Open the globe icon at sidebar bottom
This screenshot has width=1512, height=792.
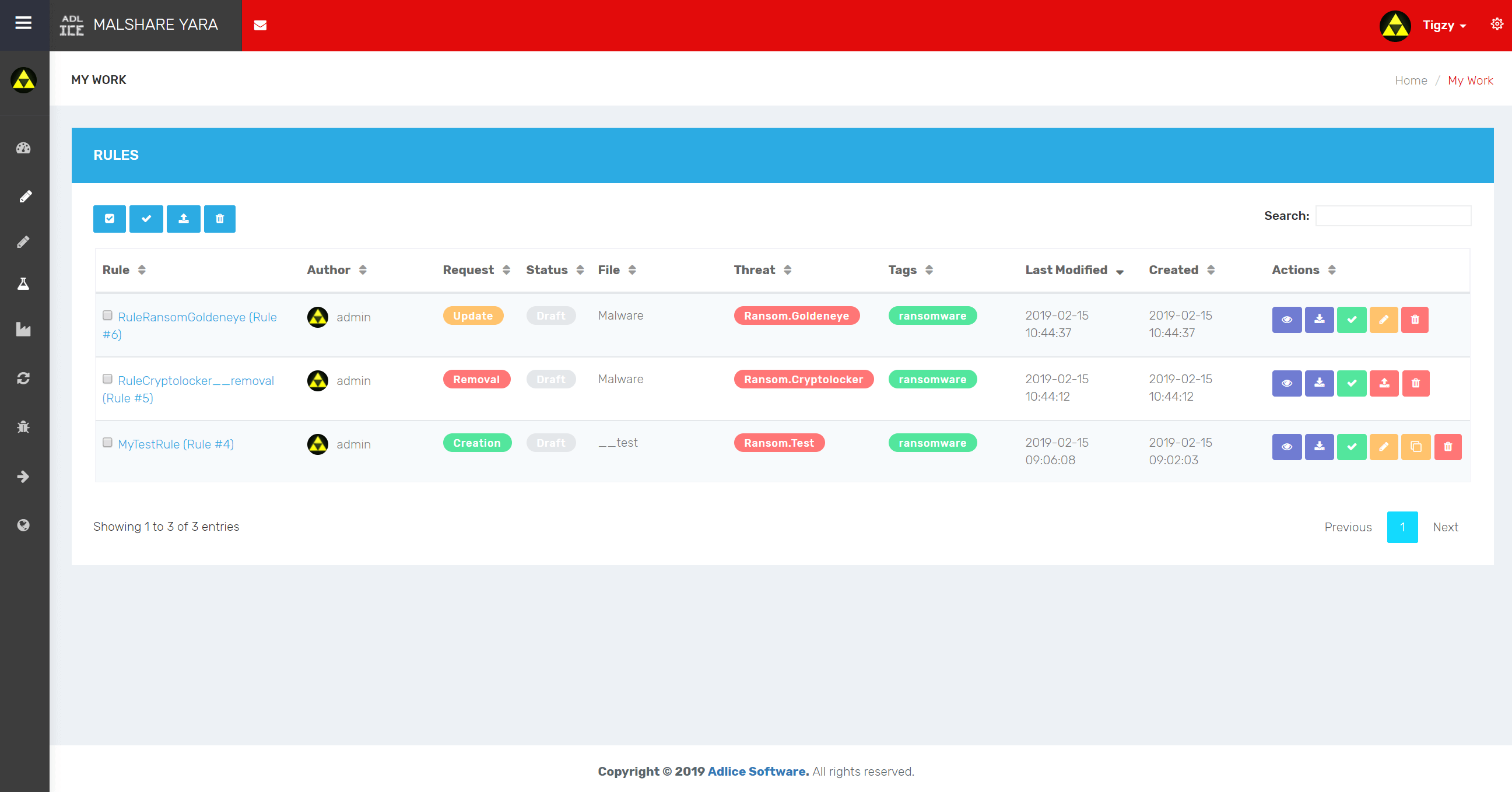24,524
